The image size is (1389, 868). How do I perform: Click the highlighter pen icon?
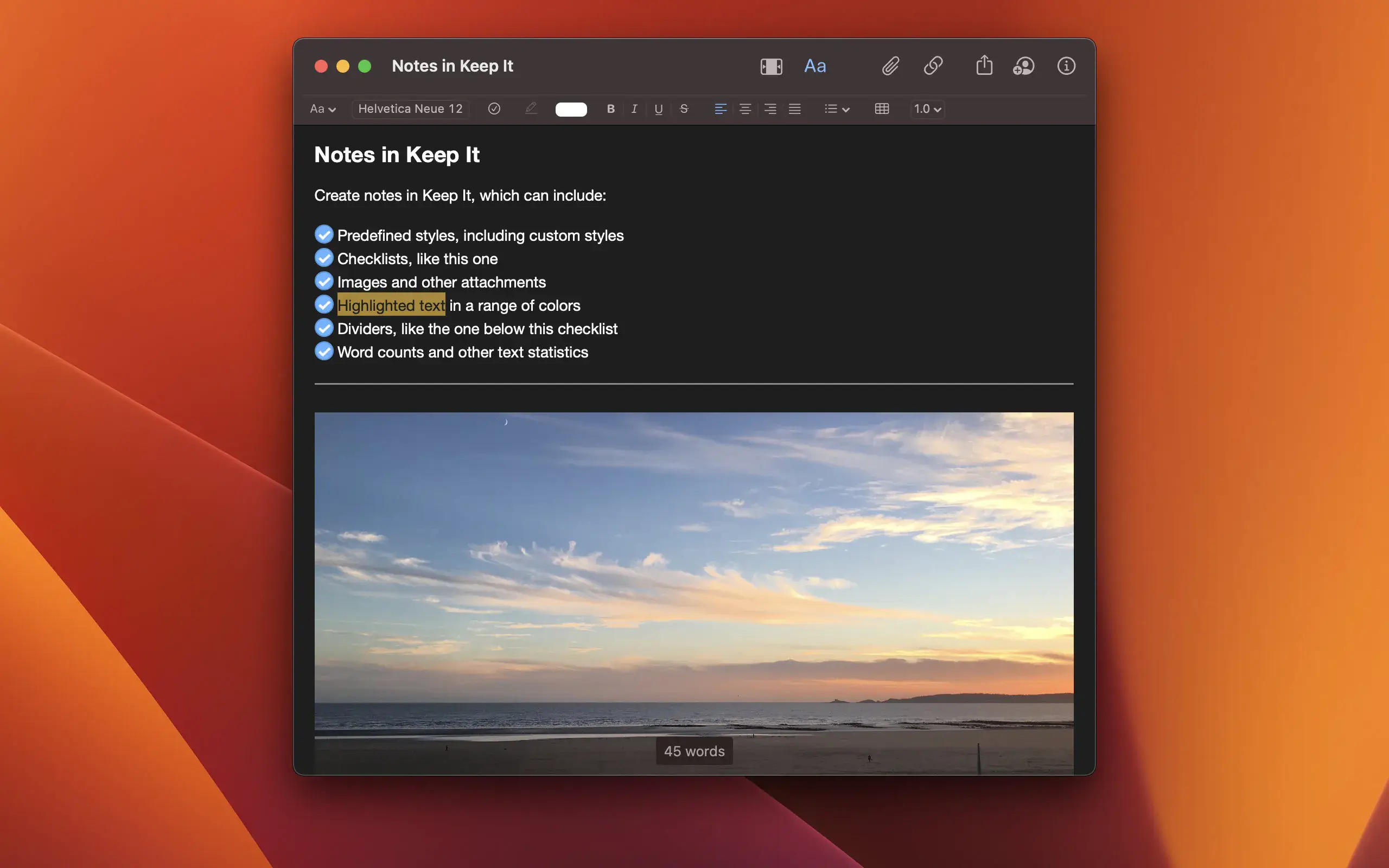click(x=531, y=108)
